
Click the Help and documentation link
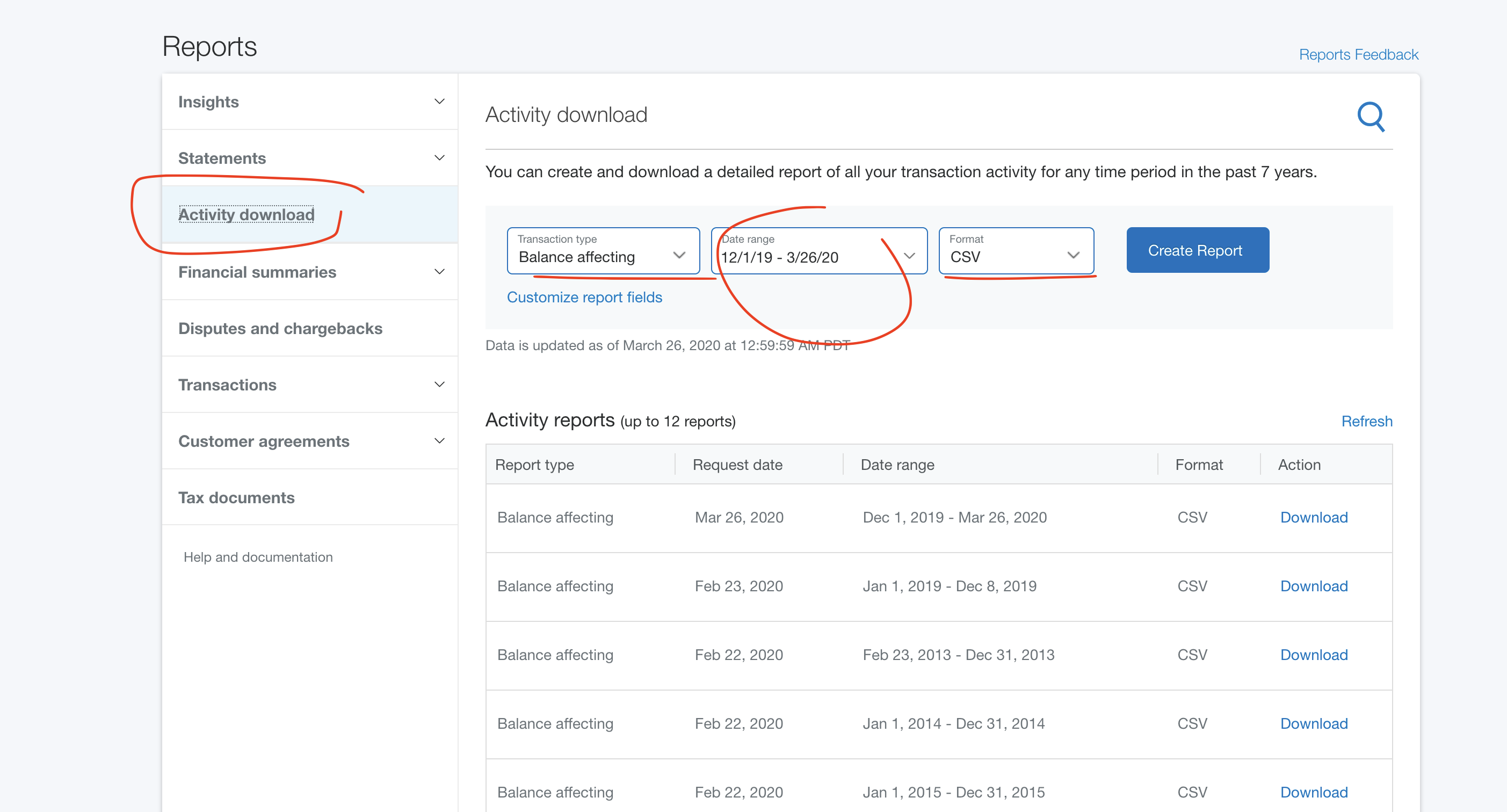258,557
